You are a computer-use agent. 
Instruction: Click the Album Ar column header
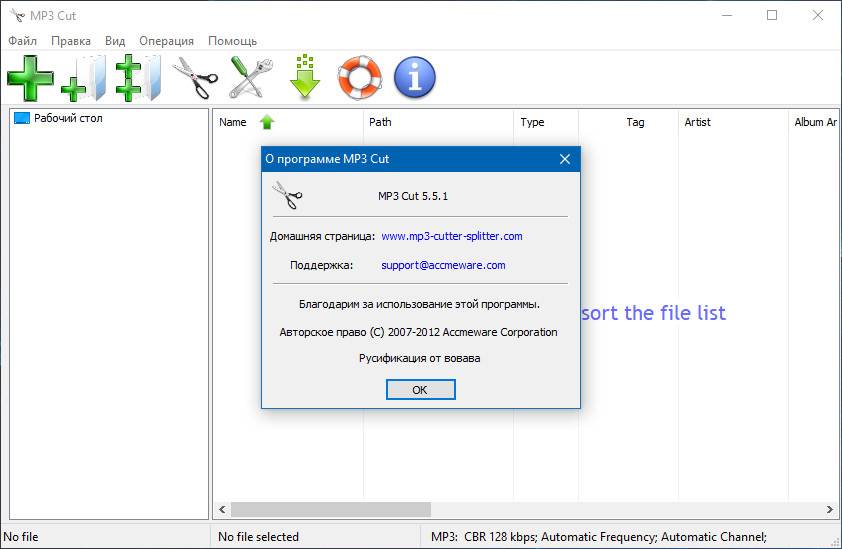pyautogui.click(x=815, y=122)
